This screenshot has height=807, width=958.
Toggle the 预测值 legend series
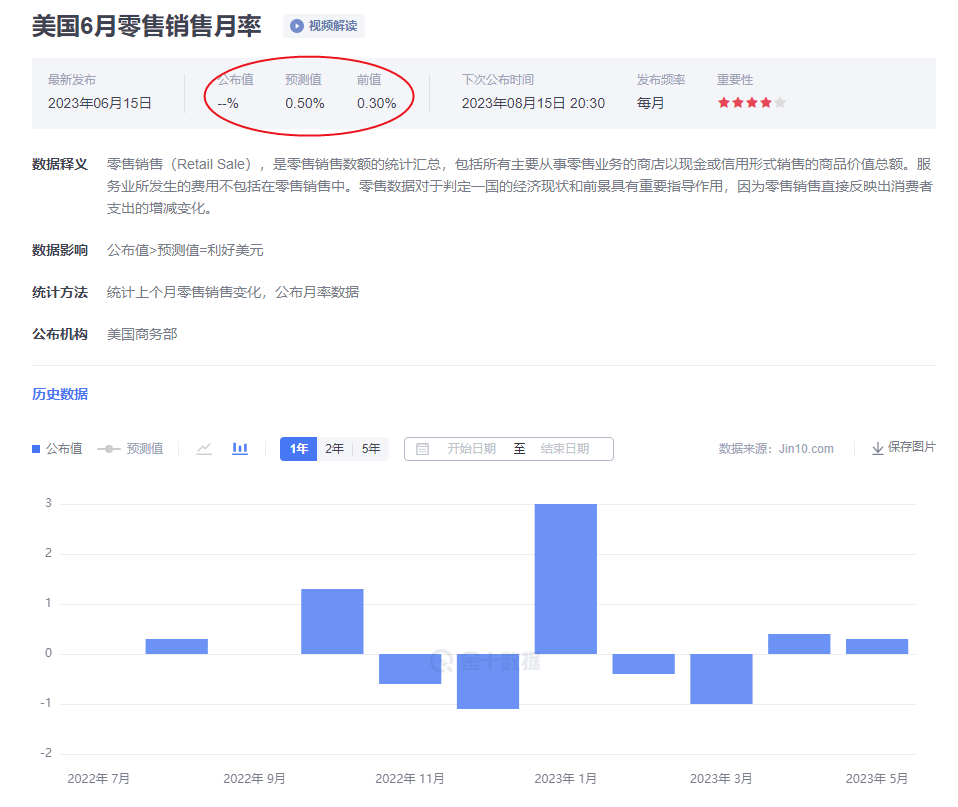(130, 449)
